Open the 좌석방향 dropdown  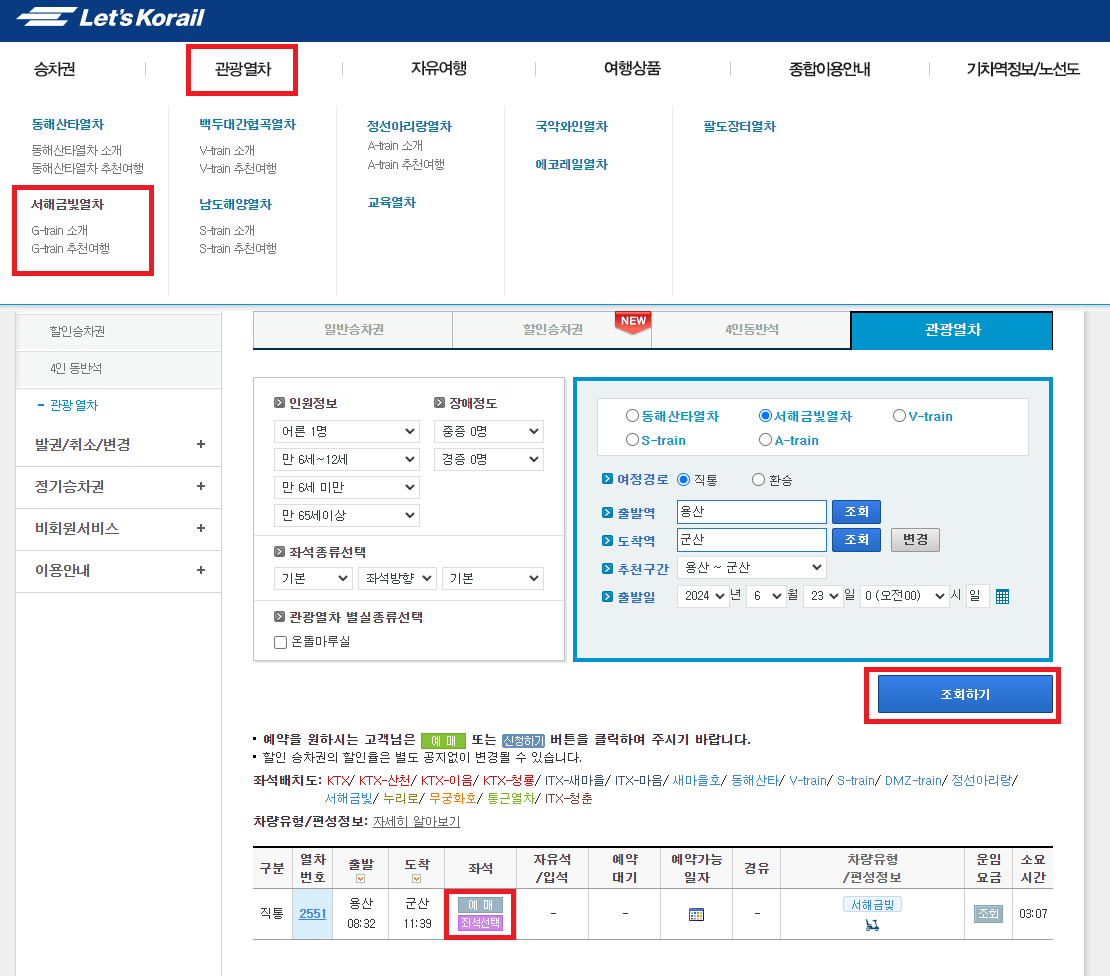coord(397,578)
